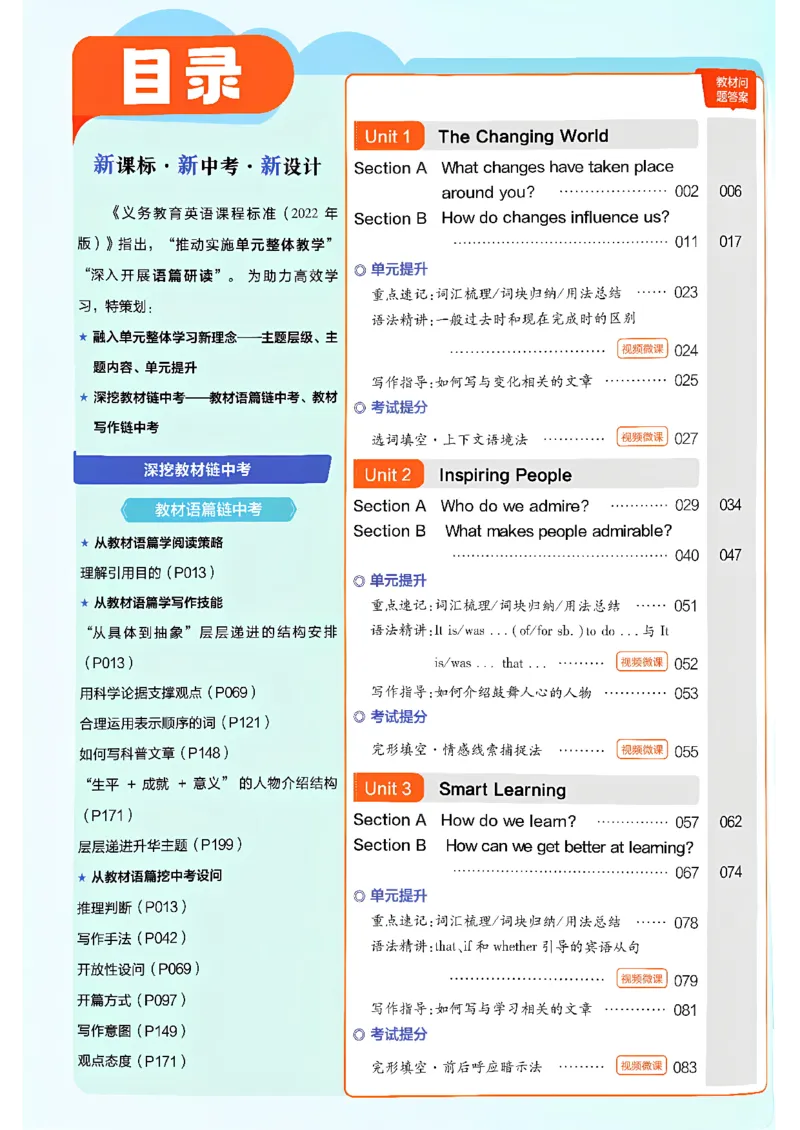Click the circle bullet before Unit 1 考试提分
Image resolution: width=800 pixels, height=1130 pixels.
360,408
